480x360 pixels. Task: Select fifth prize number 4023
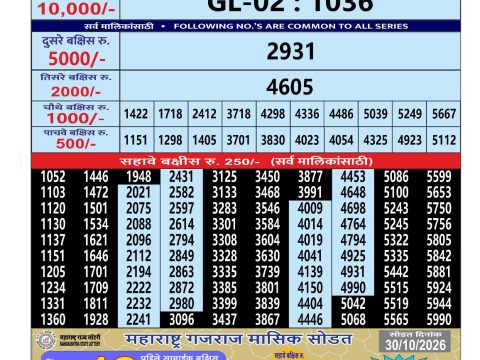307,140
